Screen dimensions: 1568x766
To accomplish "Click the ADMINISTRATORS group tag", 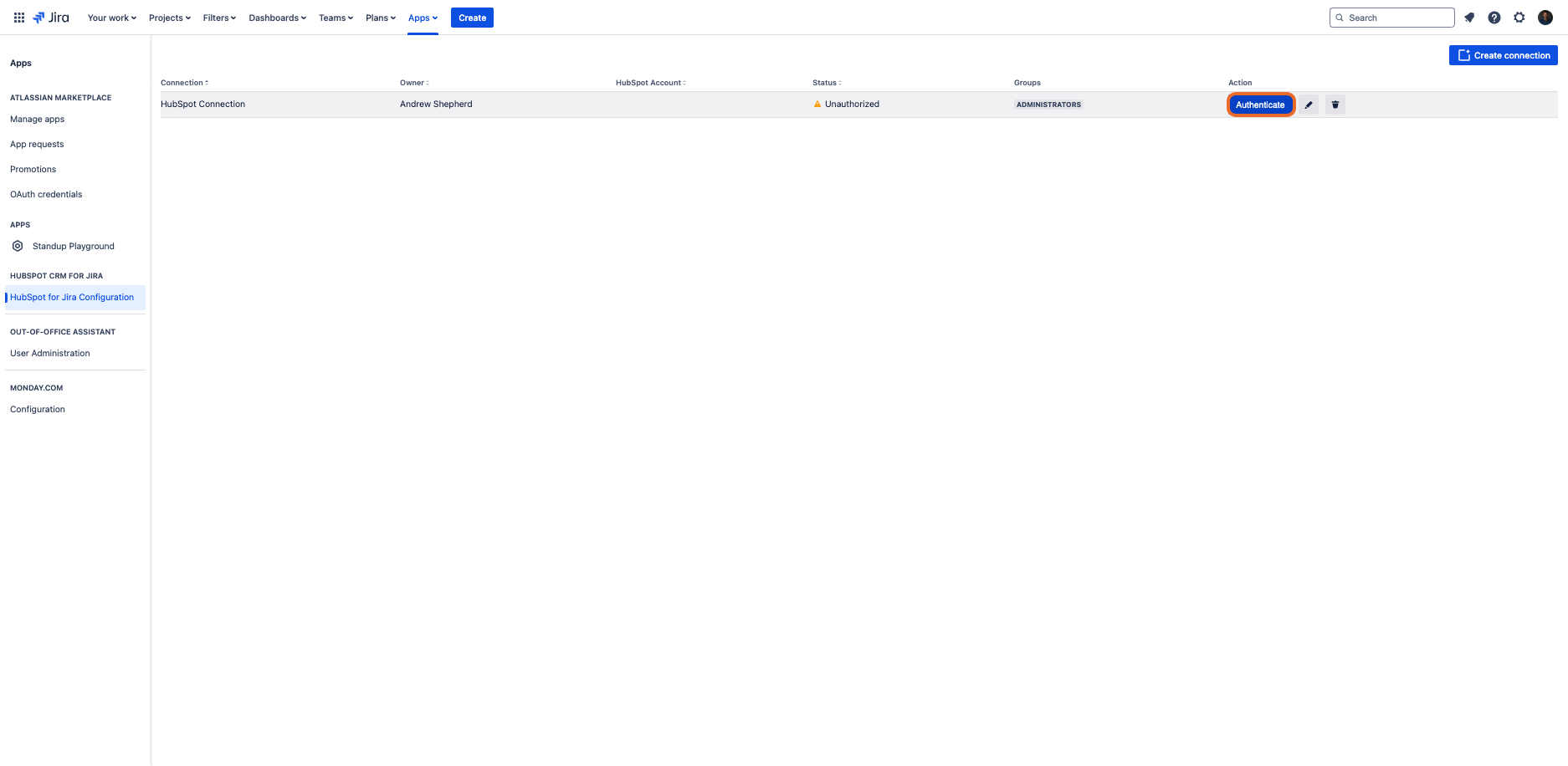I will pos(1048,105).
